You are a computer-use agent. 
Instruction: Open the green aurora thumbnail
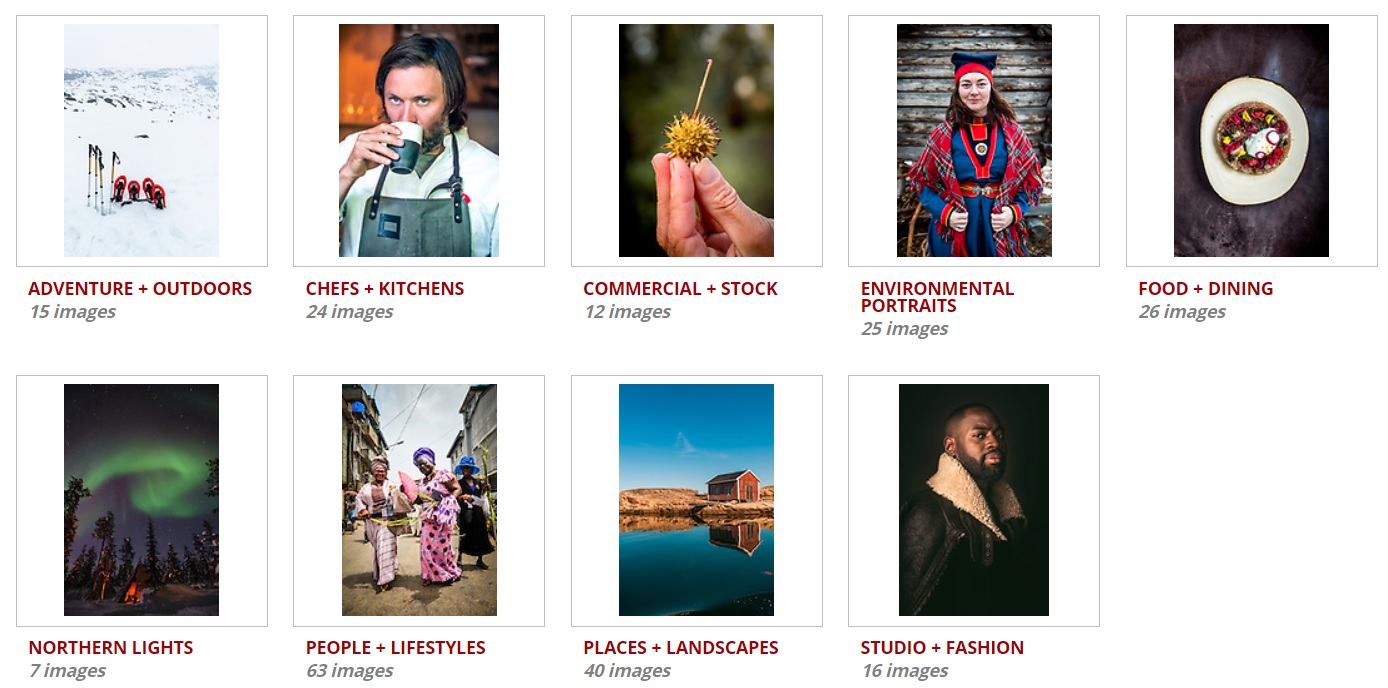pyautogui.click(x=141, y=500)
